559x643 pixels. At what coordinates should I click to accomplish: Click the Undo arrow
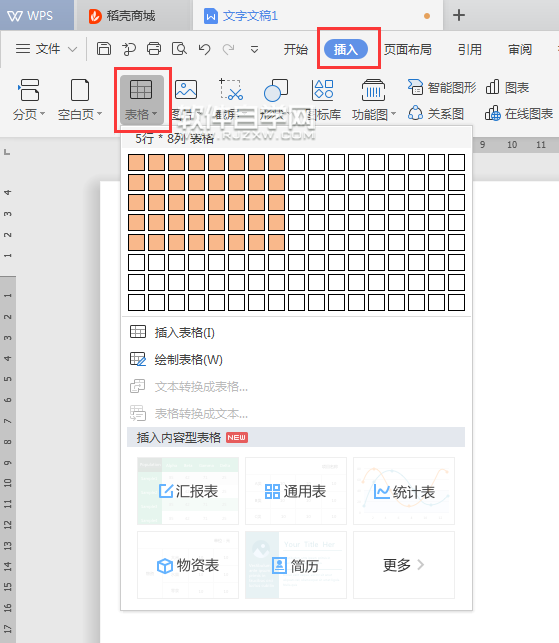coord(204,49)
